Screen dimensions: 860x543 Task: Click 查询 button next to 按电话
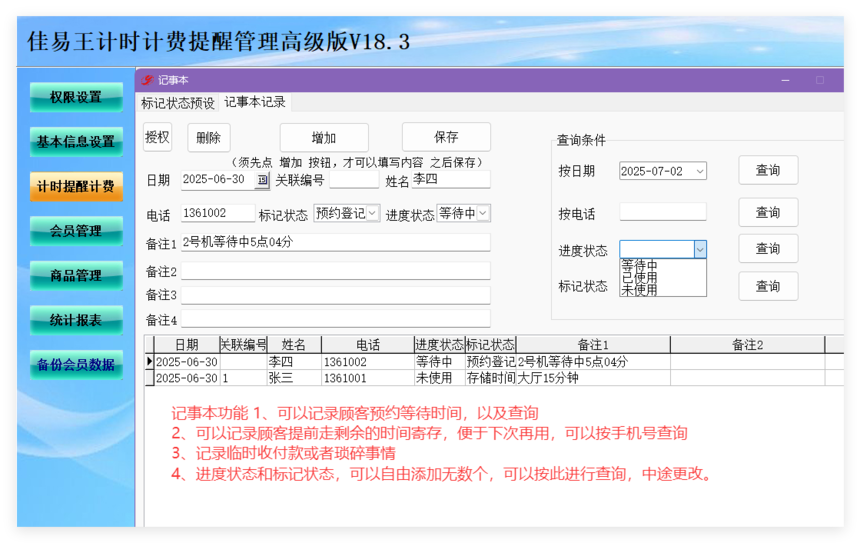point(768,212)
